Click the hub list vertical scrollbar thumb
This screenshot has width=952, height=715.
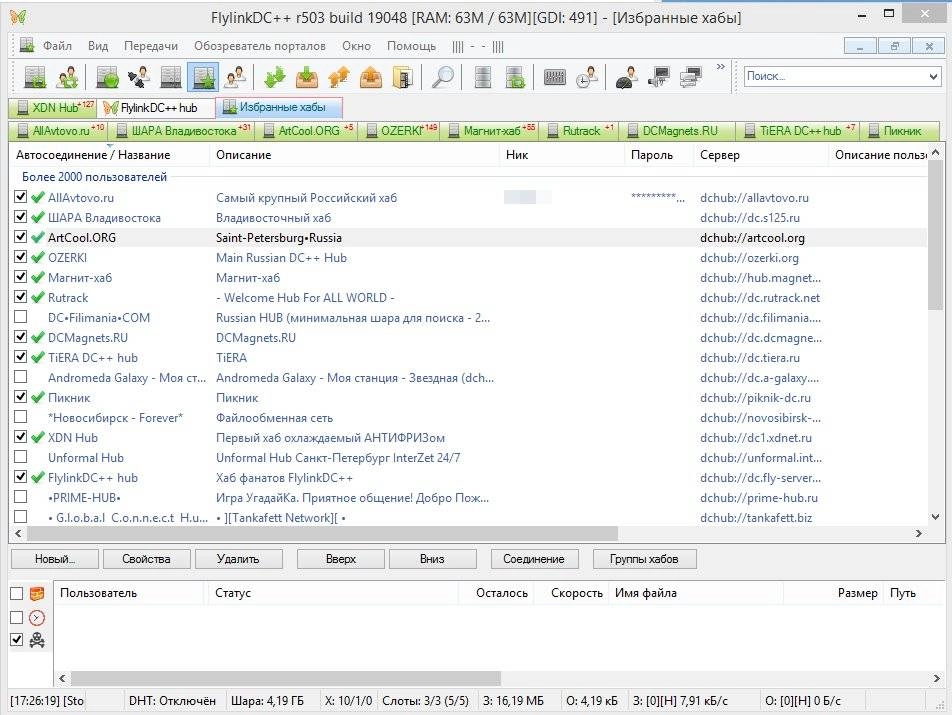click(x=936, y=237)
